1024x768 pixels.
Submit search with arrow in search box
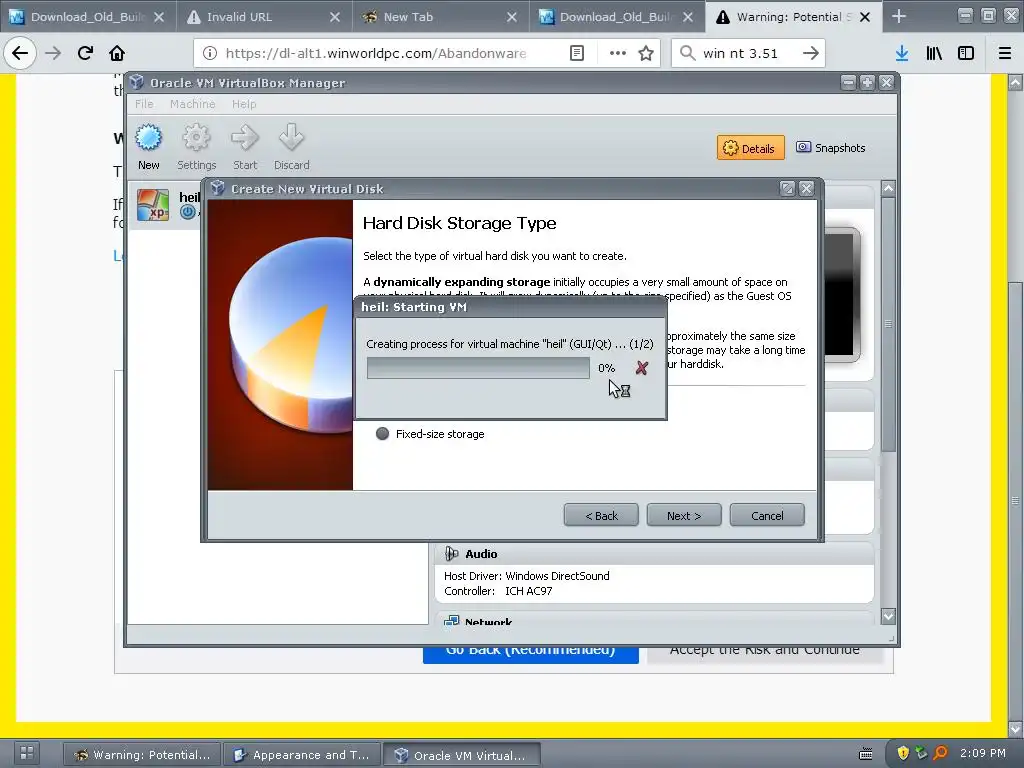(810, 53)
